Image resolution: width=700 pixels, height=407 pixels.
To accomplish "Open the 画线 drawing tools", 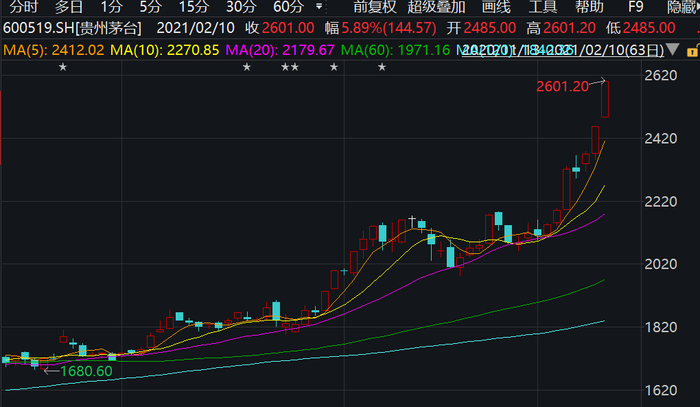I will coord(496,7).
